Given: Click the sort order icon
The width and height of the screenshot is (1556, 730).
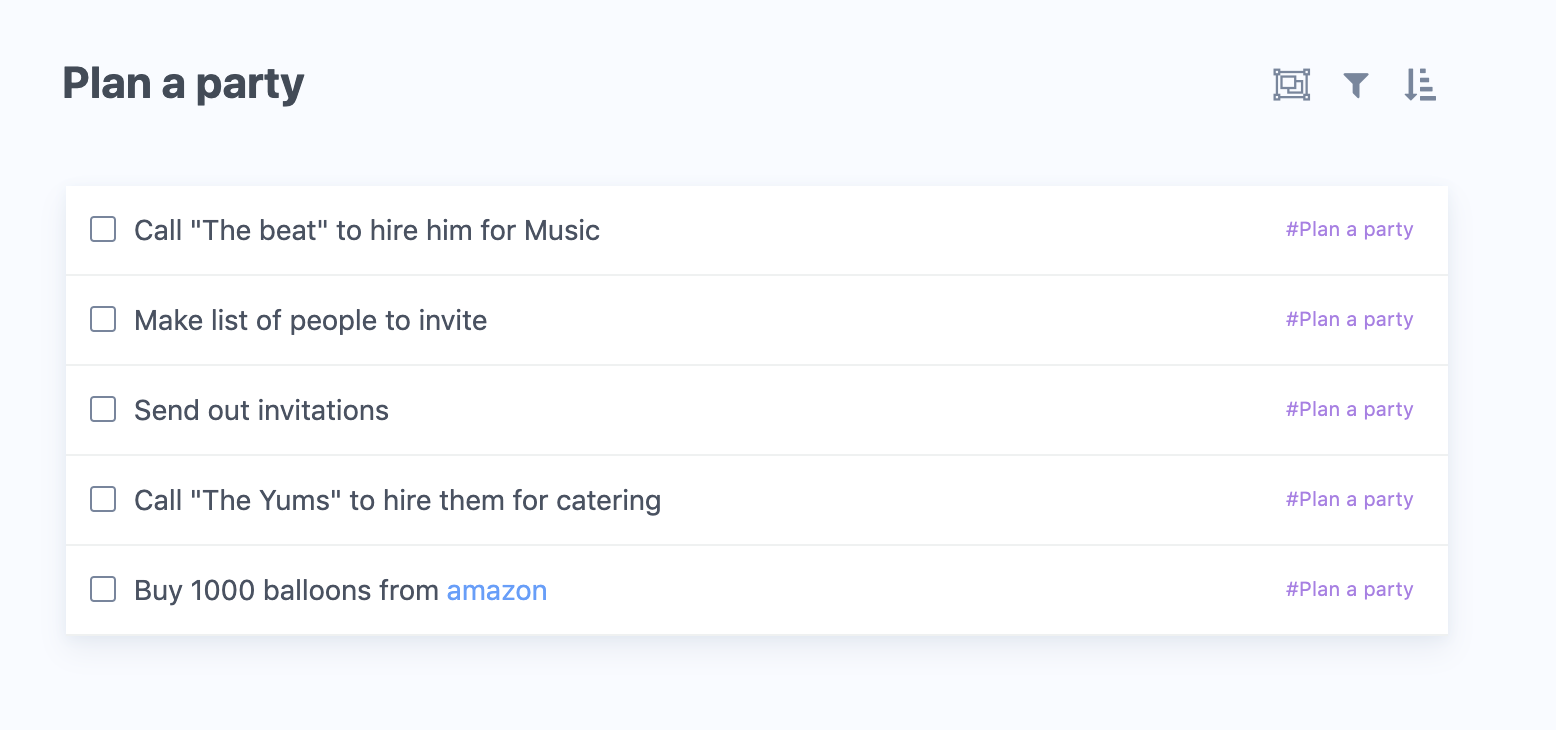Looking at the screenshot, I should pos(1420,85).
